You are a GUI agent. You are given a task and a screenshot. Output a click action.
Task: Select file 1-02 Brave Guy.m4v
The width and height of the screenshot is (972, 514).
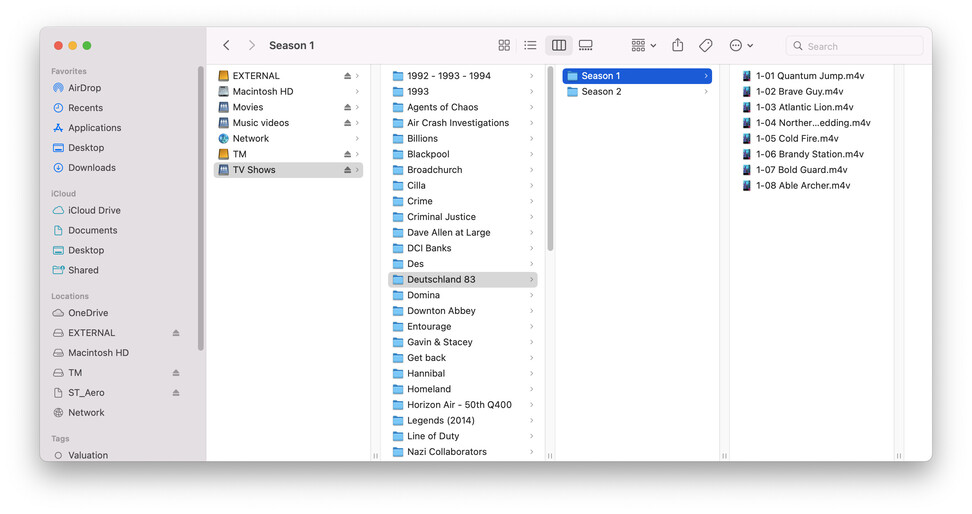click(792, 91)
